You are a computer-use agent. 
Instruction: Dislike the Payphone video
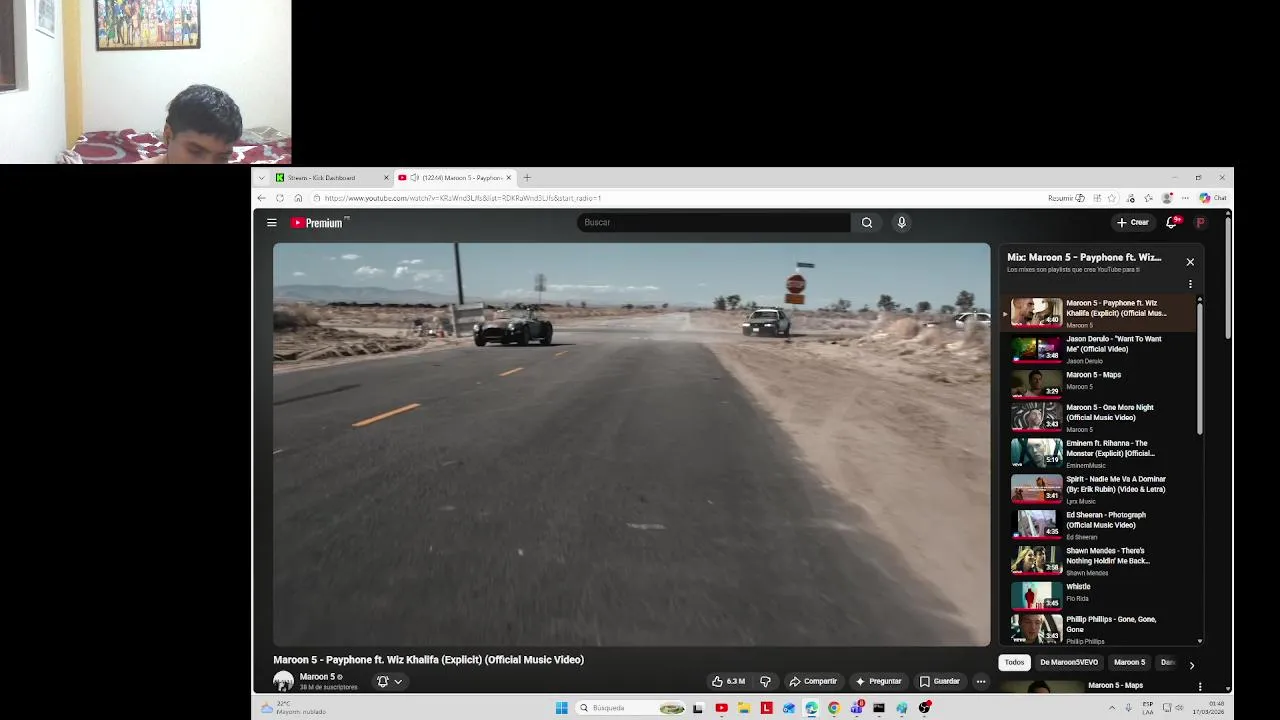point(765,681)
